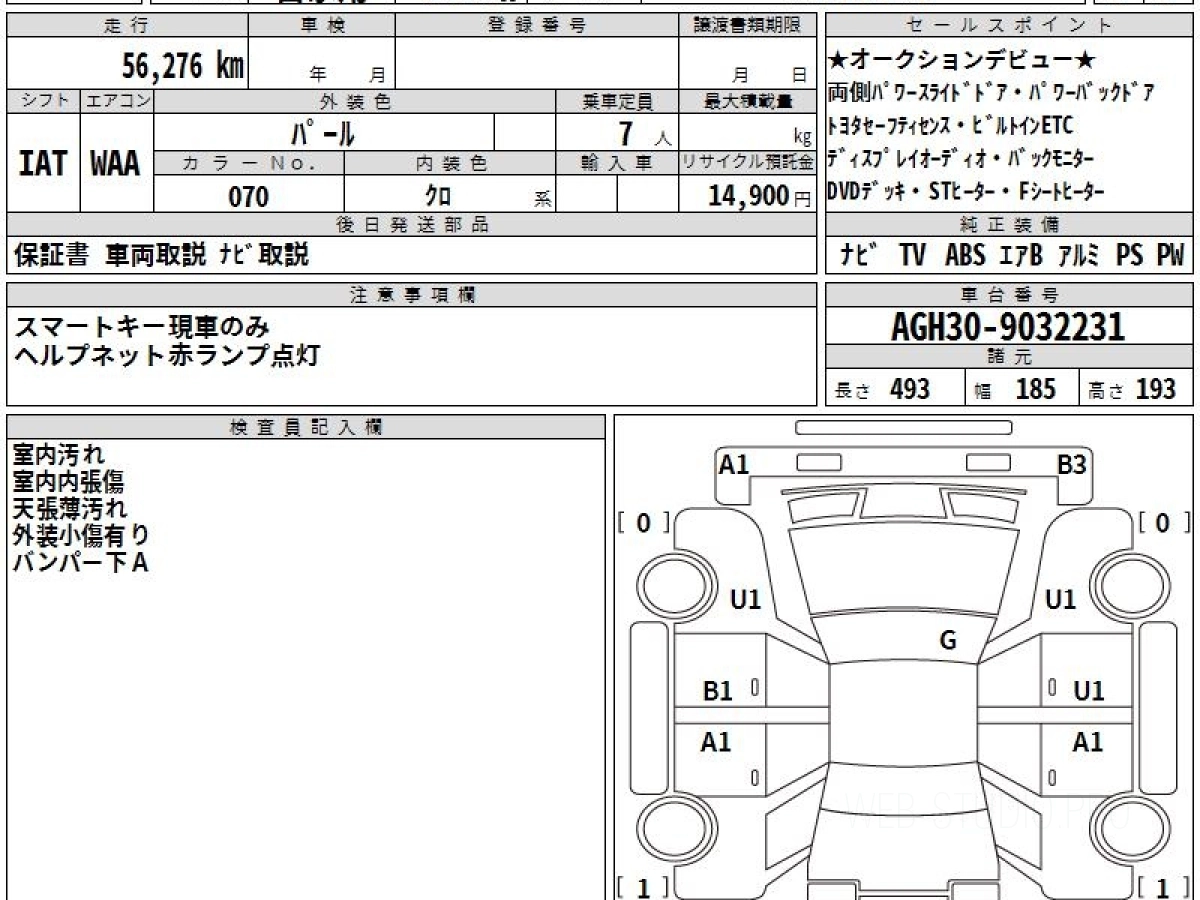This screenshot has height=900, width=1200.
Task: Click the 外装小傷有り inspector note
Action: pyautogui.click(x=82, y=536)
